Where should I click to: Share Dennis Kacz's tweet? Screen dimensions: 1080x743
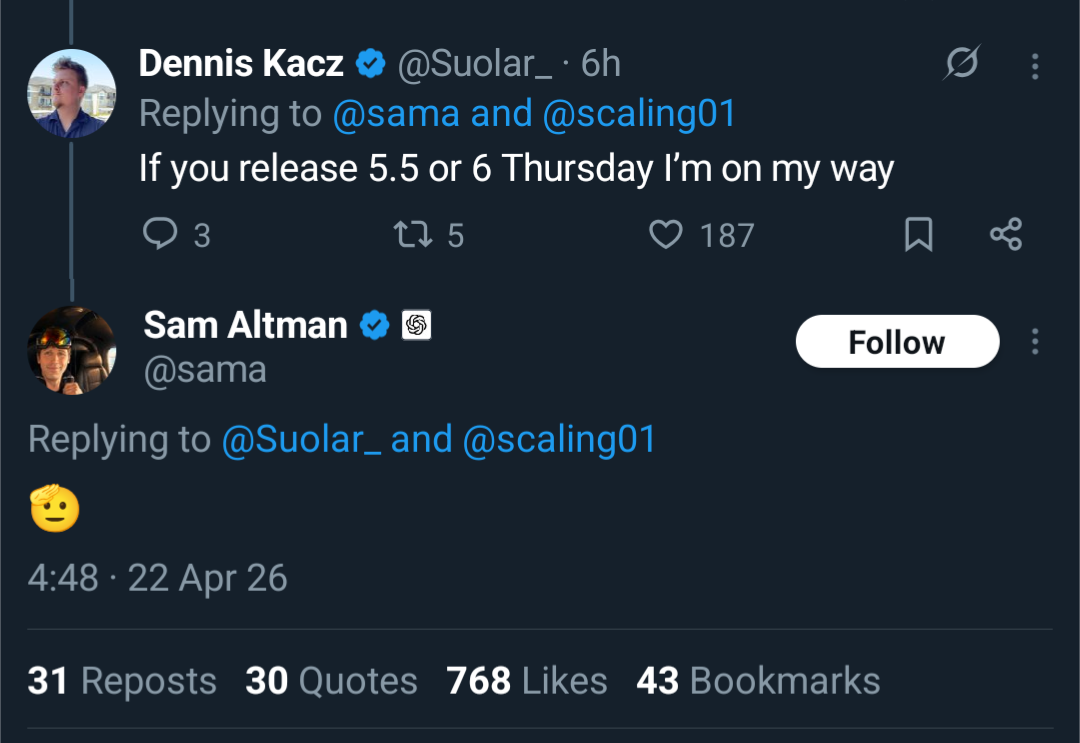(x=1005, y=234)
